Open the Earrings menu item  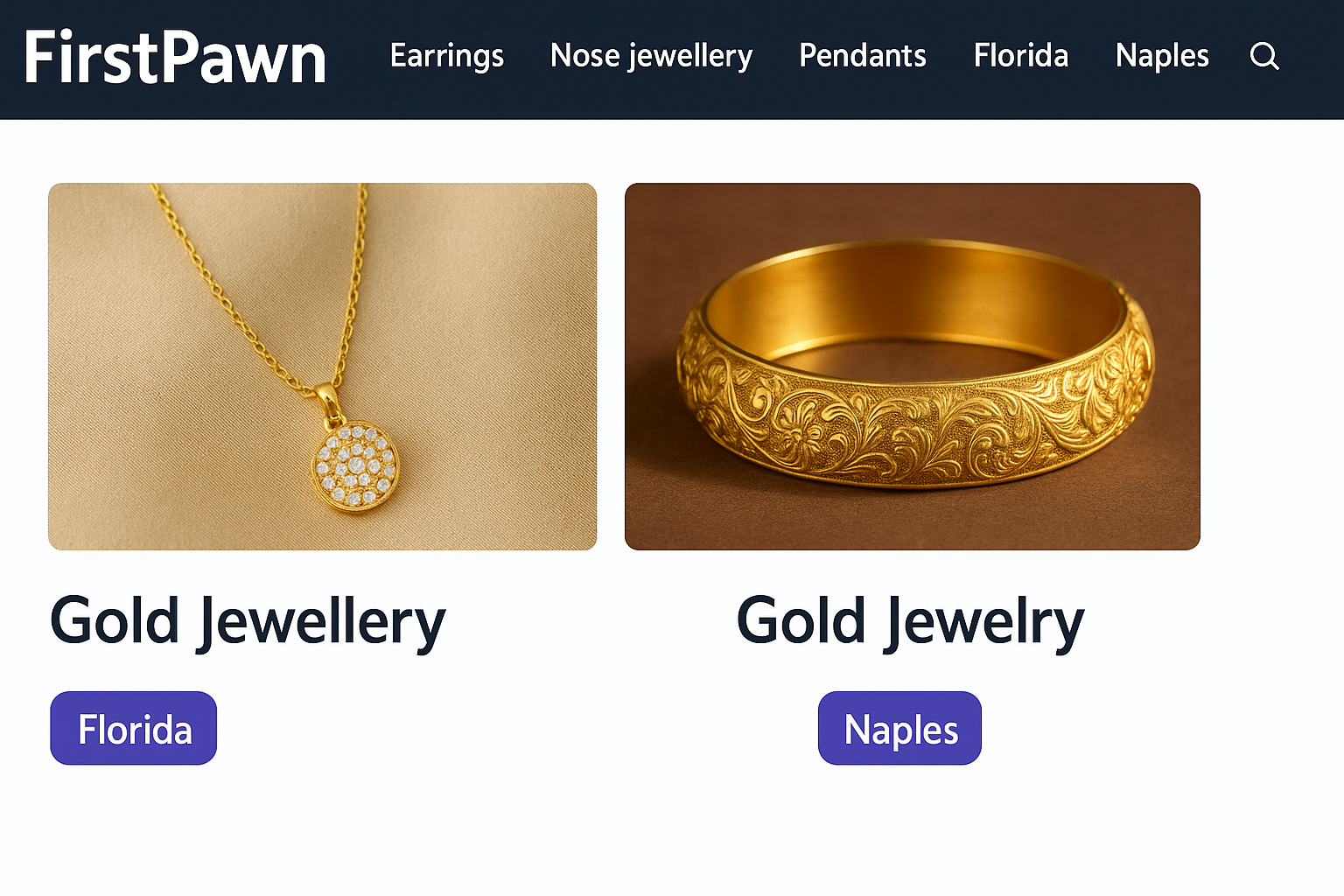446,56
